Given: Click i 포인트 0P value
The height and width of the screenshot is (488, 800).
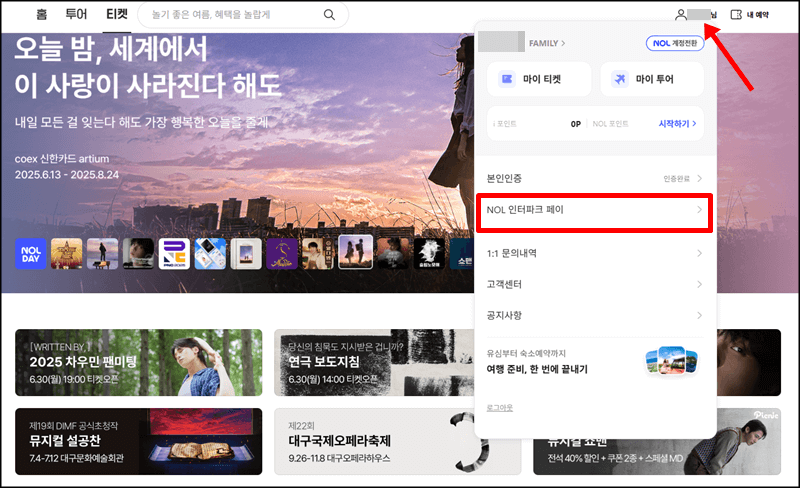Looking at the screenshot, I should pyautogui.click(x=576, y=124).
